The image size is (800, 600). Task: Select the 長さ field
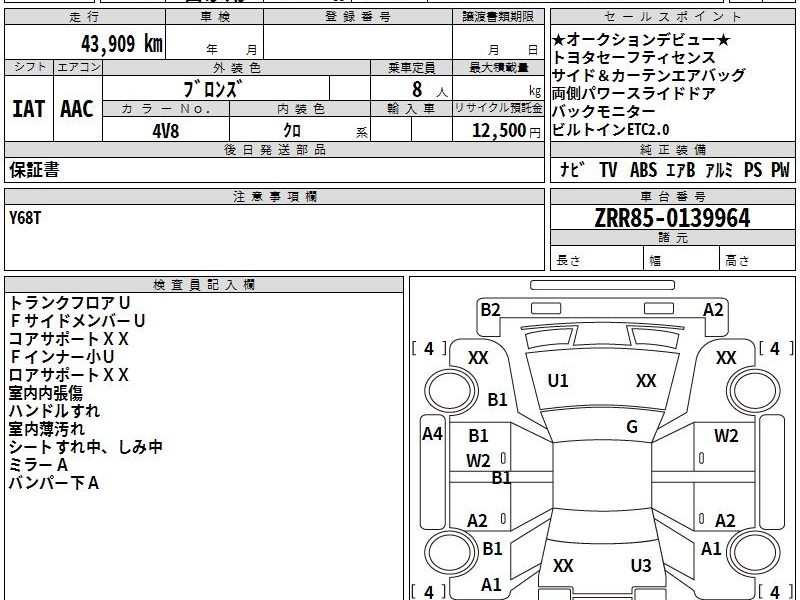pyautogui.click(x=597, y=260)
